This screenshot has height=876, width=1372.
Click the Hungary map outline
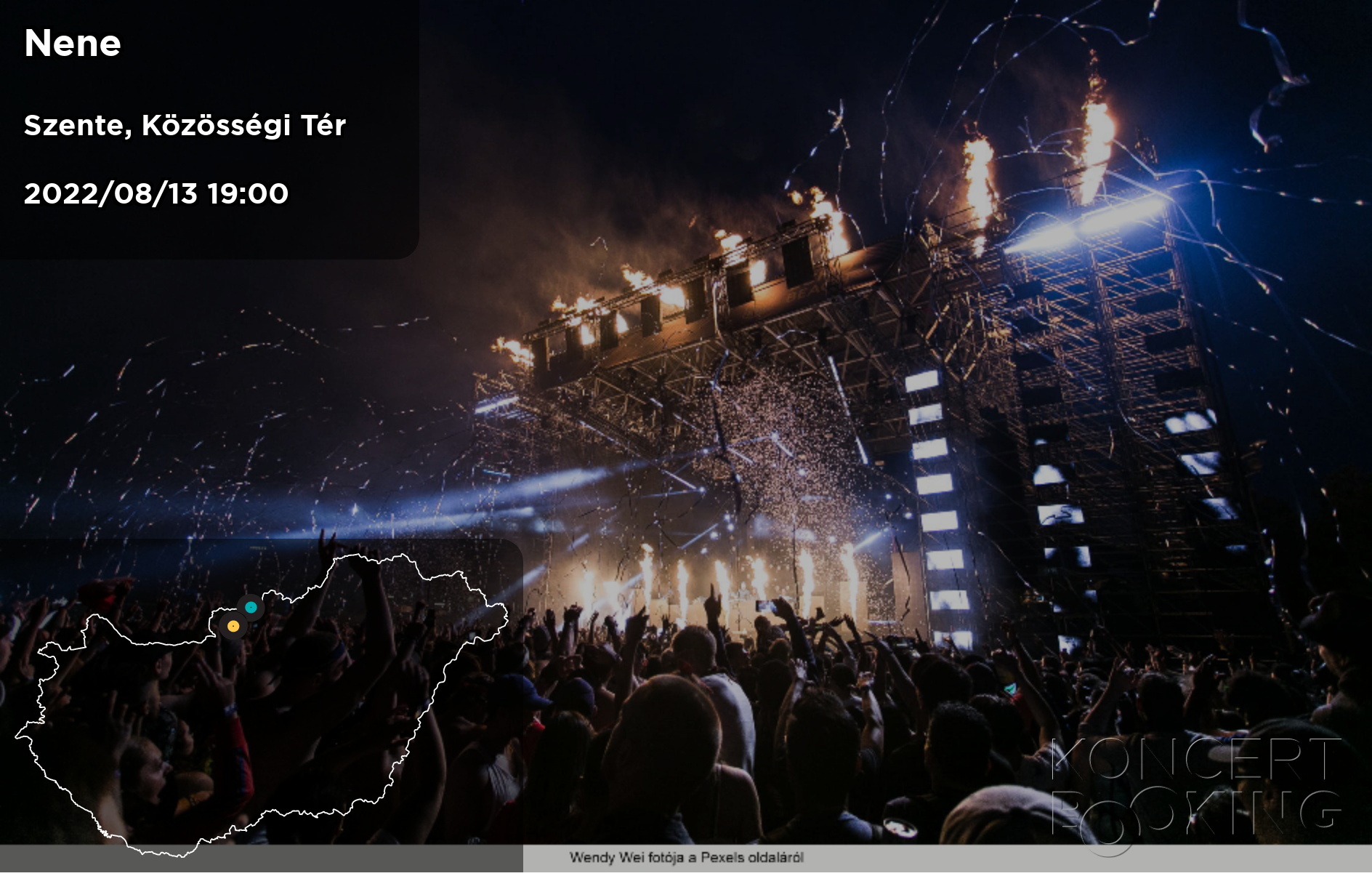pyautogui.click(x=262, y=705)
